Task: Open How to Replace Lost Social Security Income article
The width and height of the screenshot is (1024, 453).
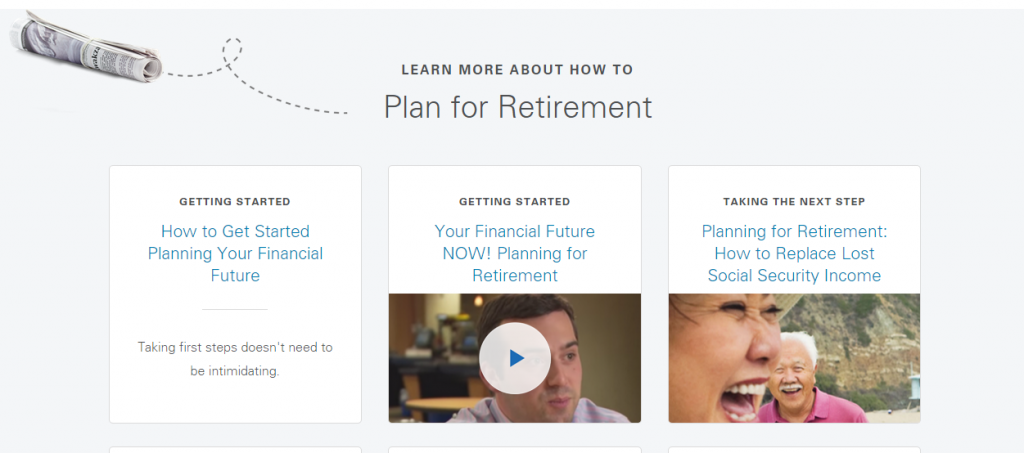Action: (794, 253)
